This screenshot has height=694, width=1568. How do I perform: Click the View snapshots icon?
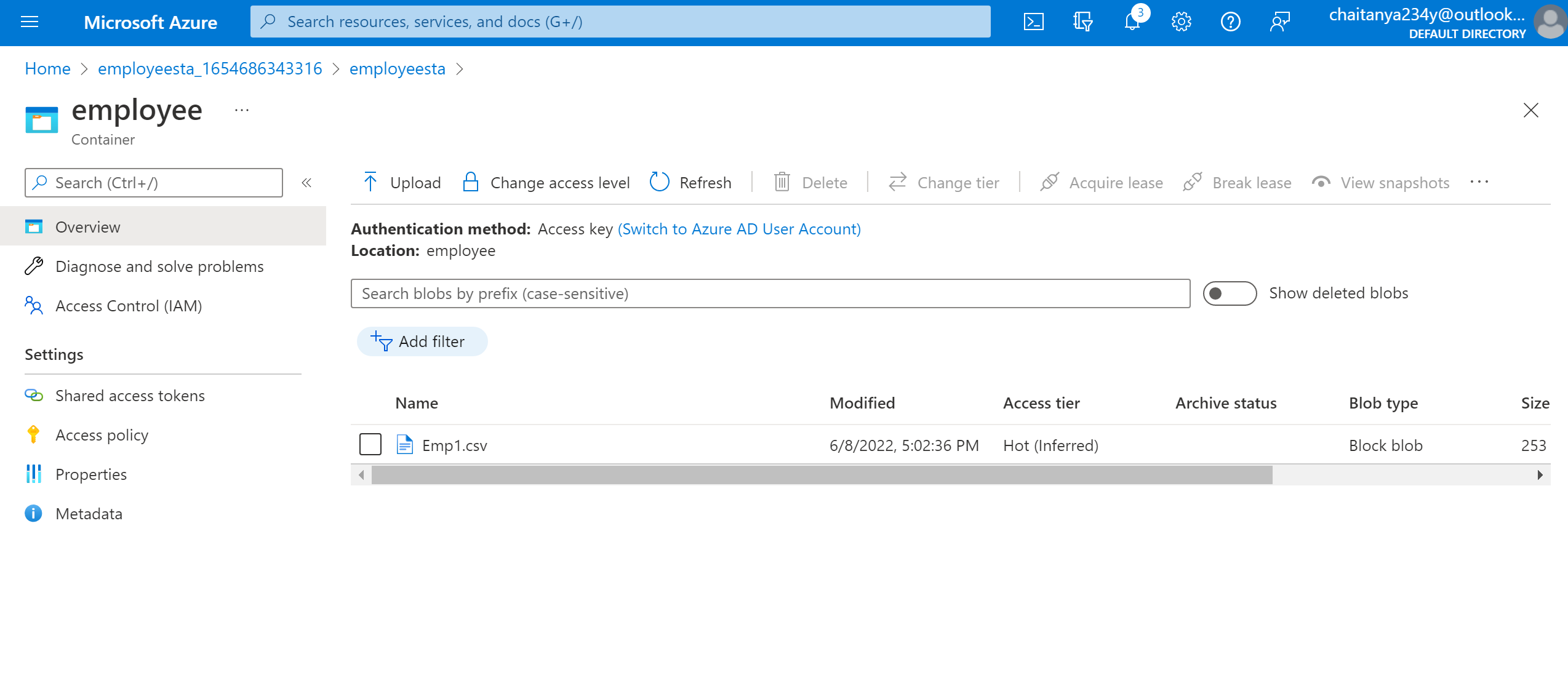coord(1320,182)
